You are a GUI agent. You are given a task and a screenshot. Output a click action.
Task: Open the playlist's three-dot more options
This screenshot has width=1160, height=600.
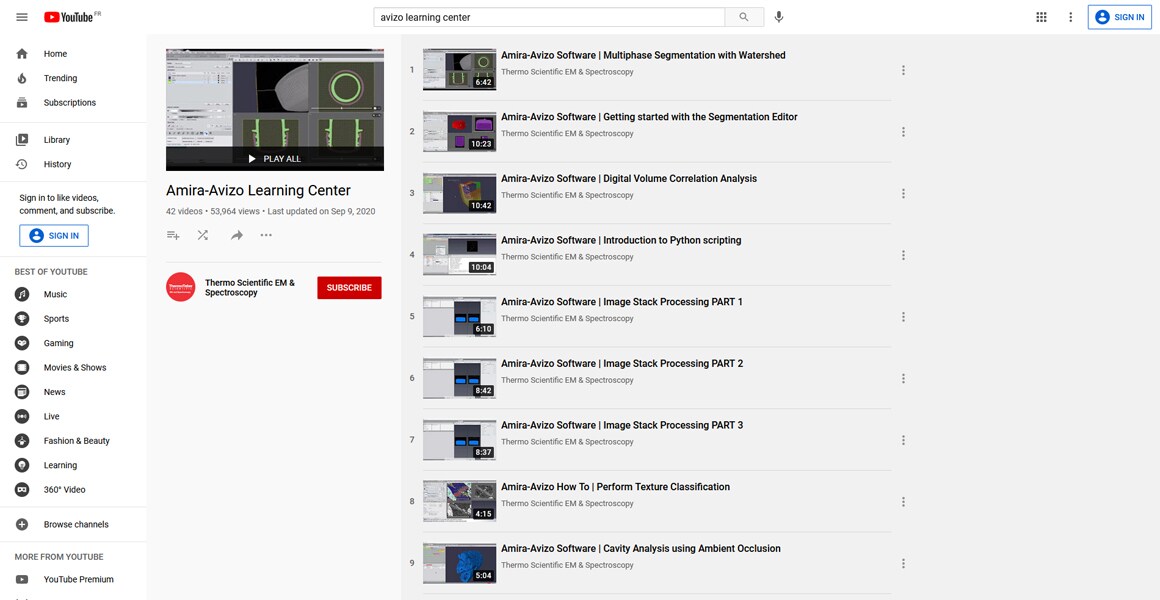pyautogui.click(x=266, y=235)
